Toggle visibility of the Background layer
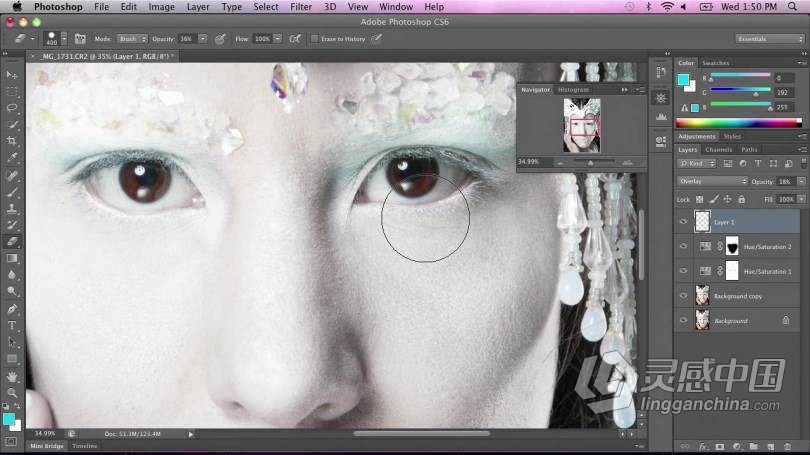This screenshot has height=455, width=810. point(683,321)
